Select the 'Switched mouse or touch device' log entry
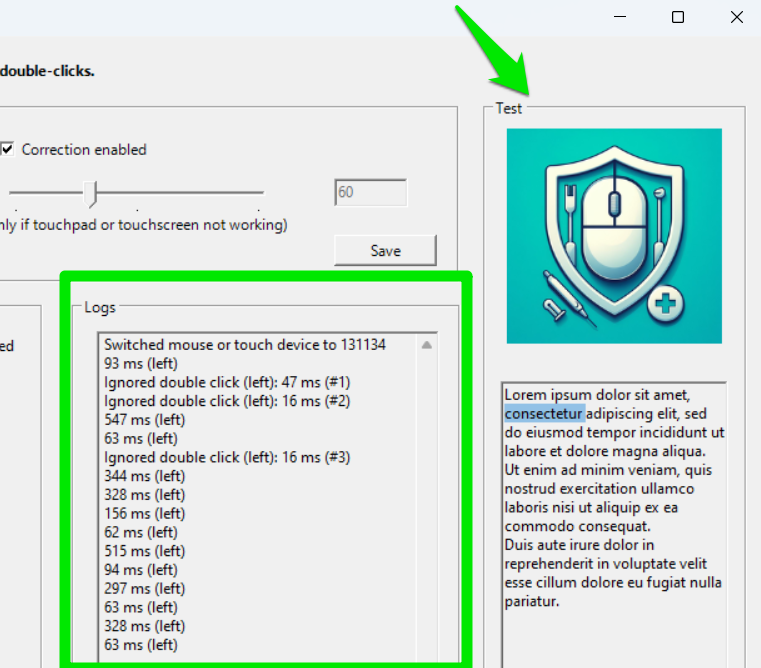761x668 pixels. 244,345
